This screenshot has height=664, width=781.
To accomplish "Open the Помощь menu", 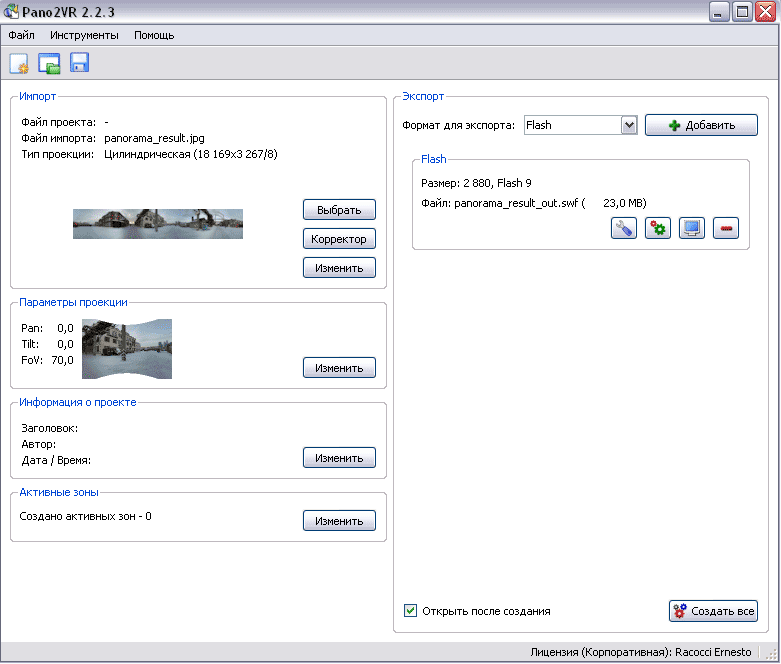I will pyautogui.click(x=154, y=35).
